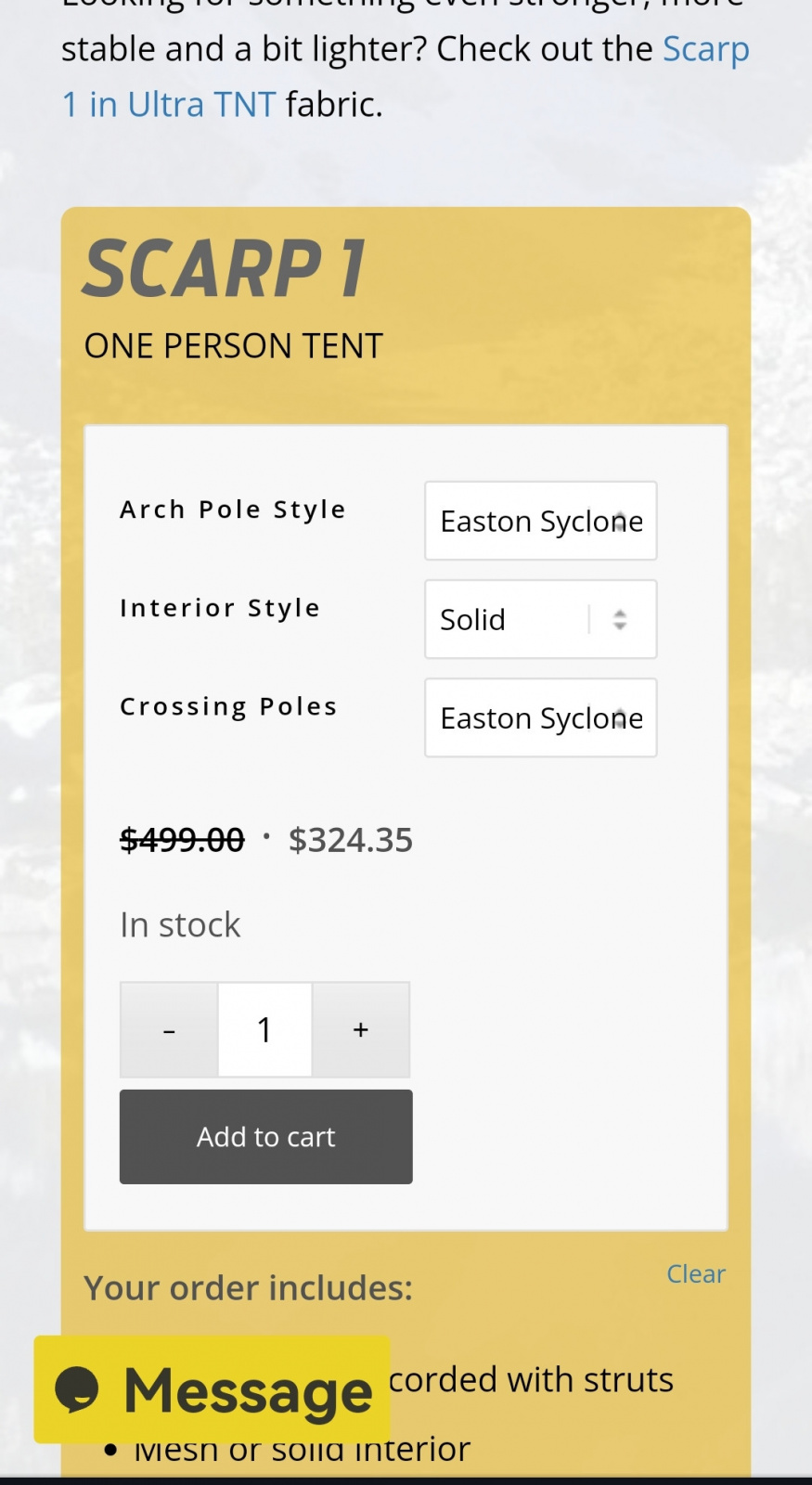
Task: Click the Your order includes heading
Action: 248,1287
